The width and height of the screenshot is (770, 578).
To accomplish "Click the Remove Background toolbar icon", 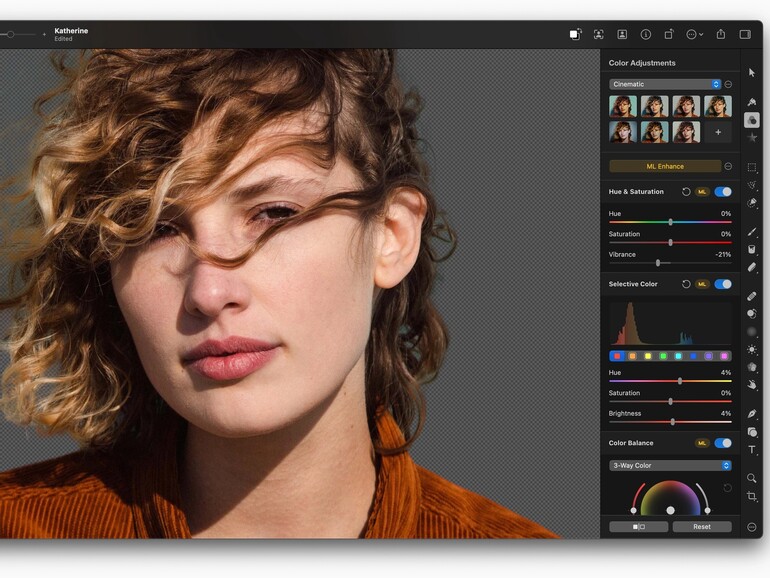I will click(575, 34).
